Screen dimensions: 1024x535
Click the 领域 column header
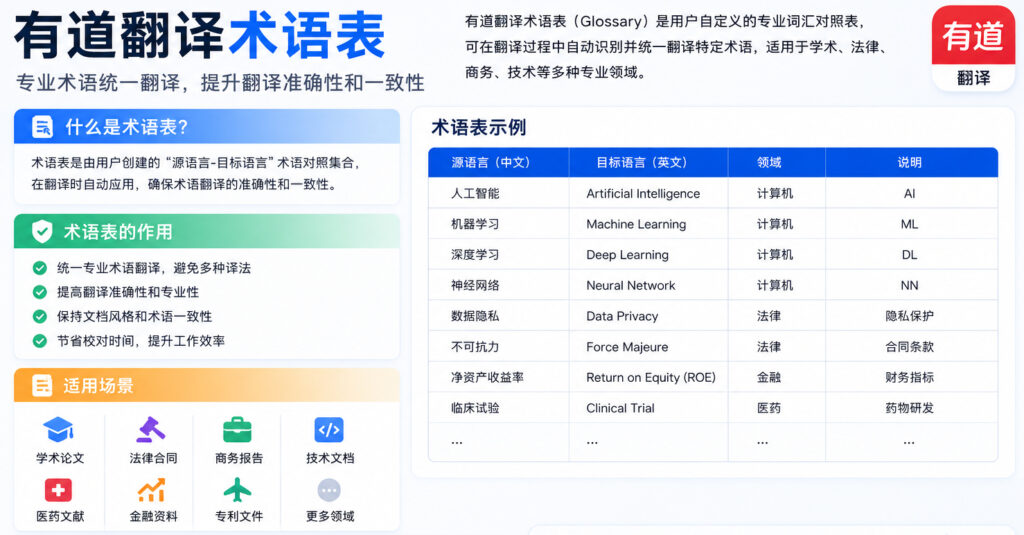click(x=776, y=163)
